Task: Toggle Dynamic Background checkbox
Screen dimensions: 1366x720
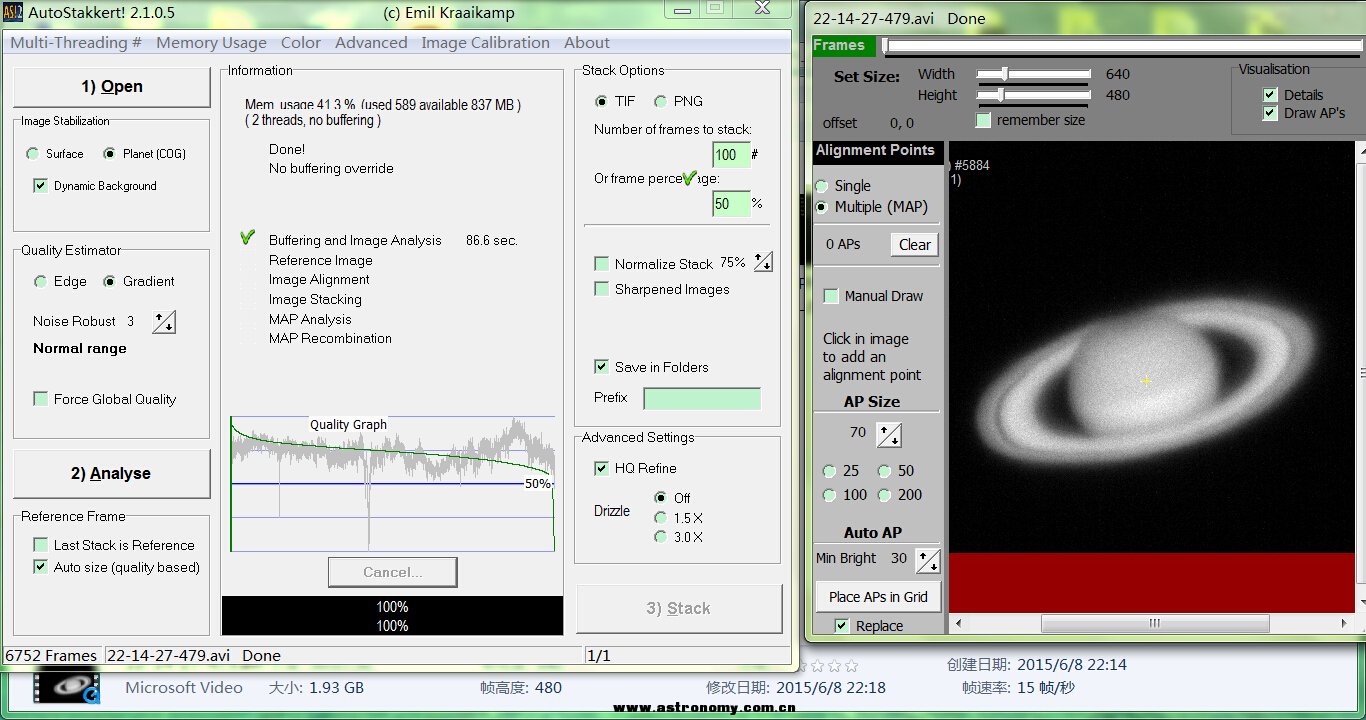Action: (41, 186)
